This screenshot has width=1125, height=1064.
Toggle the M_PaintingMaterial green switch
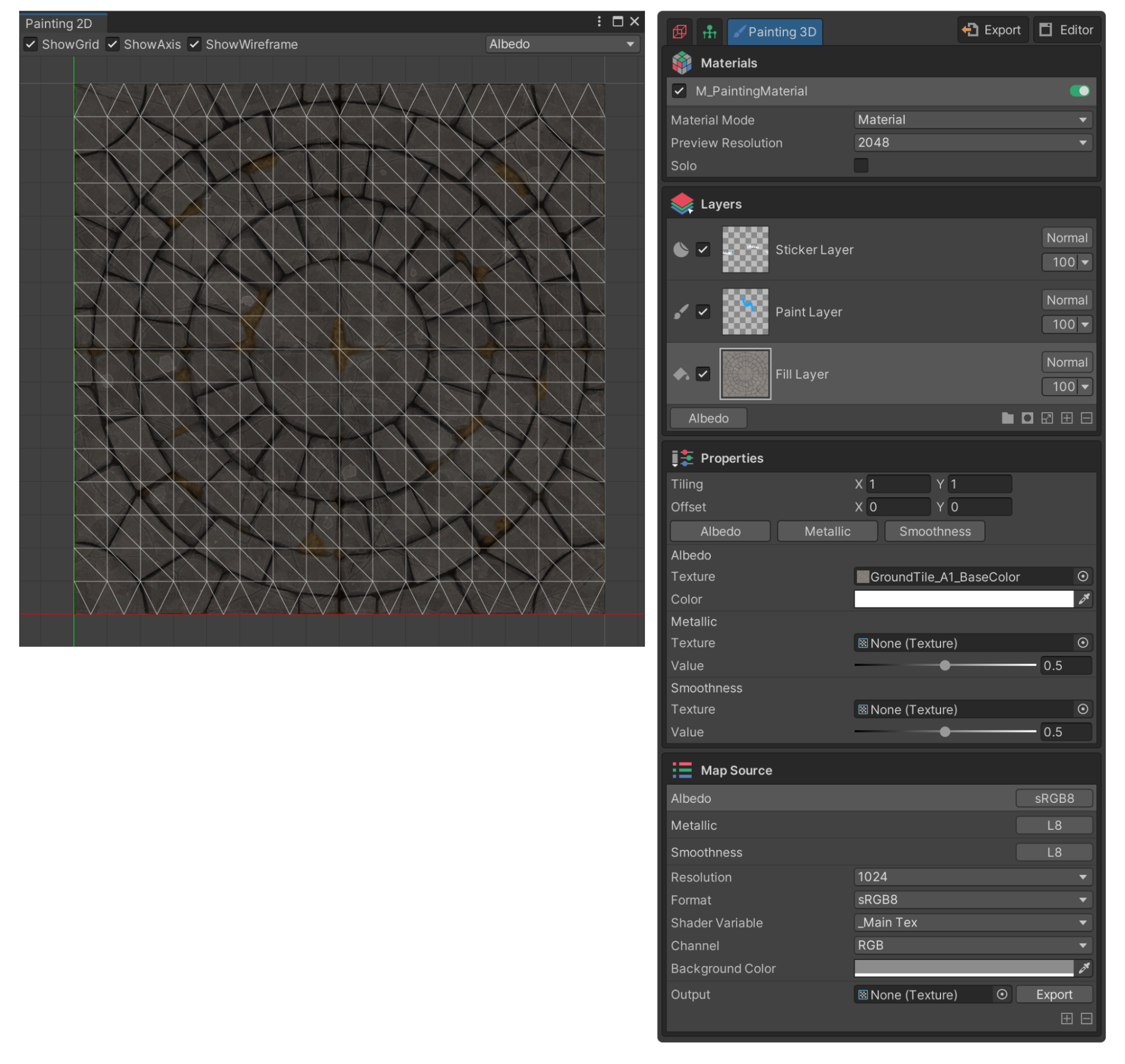point(1079,91)
